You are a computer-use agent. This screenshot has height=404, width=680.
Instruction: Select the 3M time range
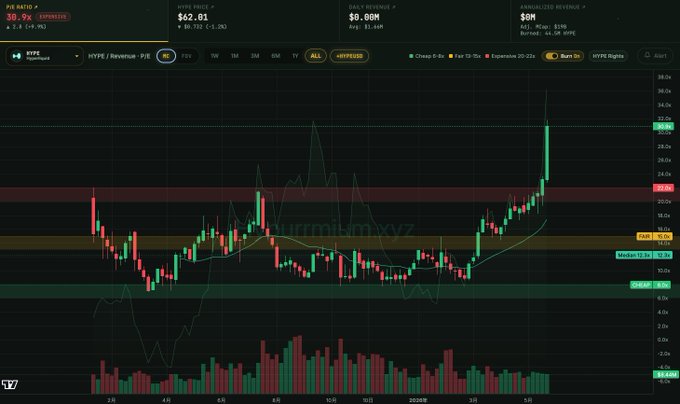(x=255, y=56)
